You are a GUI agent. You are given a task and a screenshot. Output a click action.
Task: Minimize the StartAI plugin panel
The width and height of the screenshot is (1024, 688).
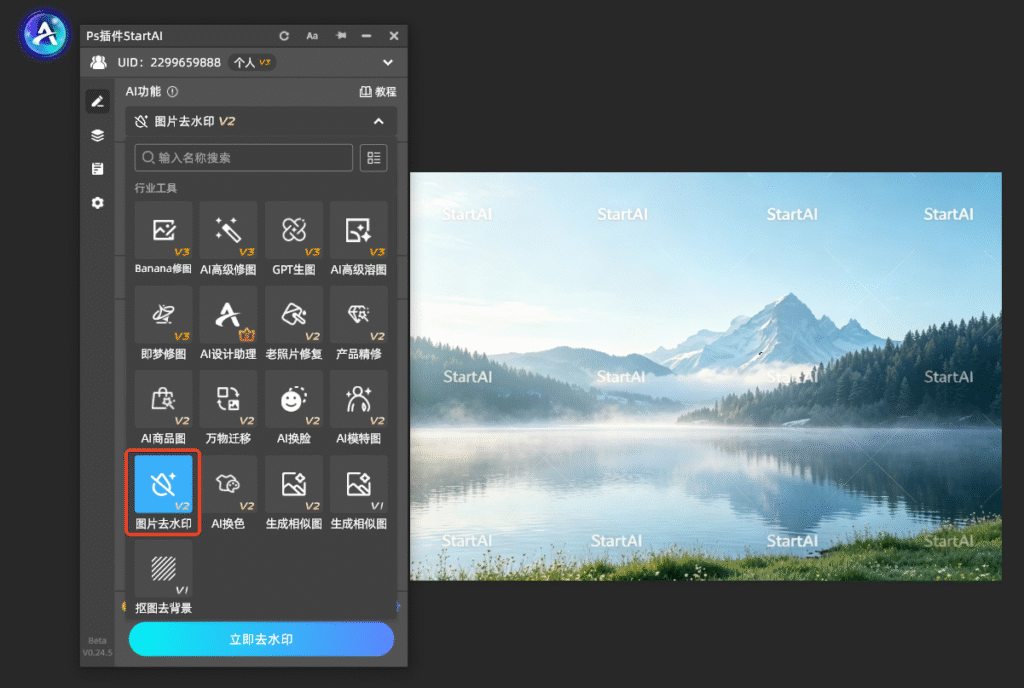366,36
